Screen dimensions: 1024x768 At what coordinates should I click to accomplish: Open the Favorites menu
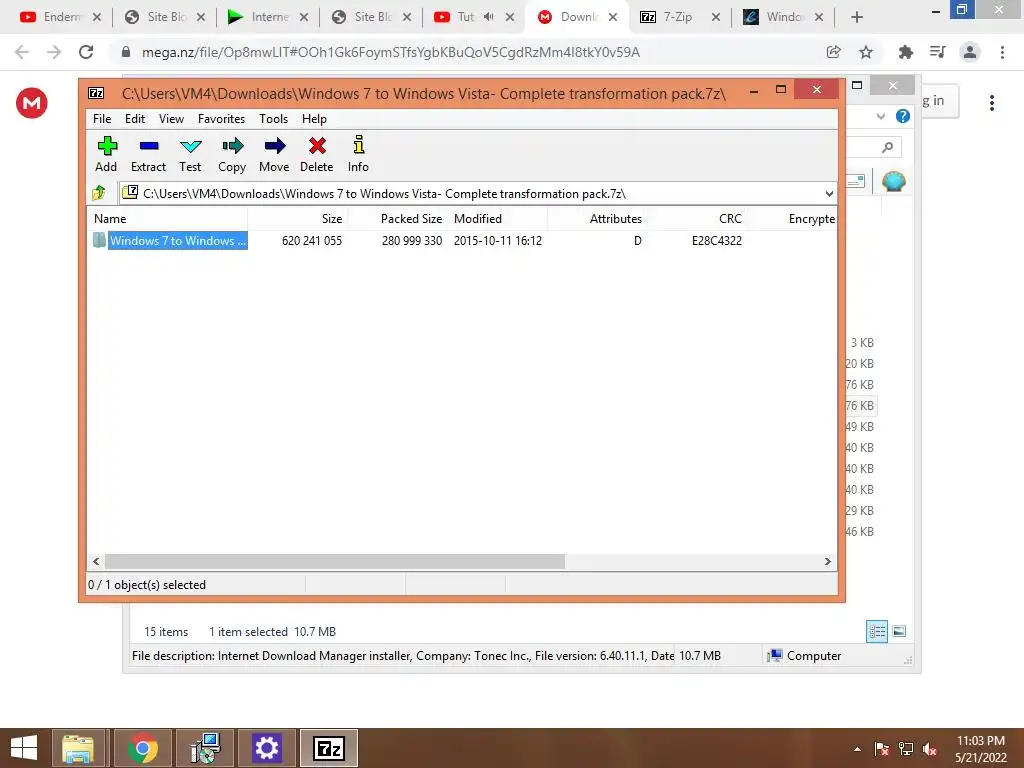pos(221,119)
